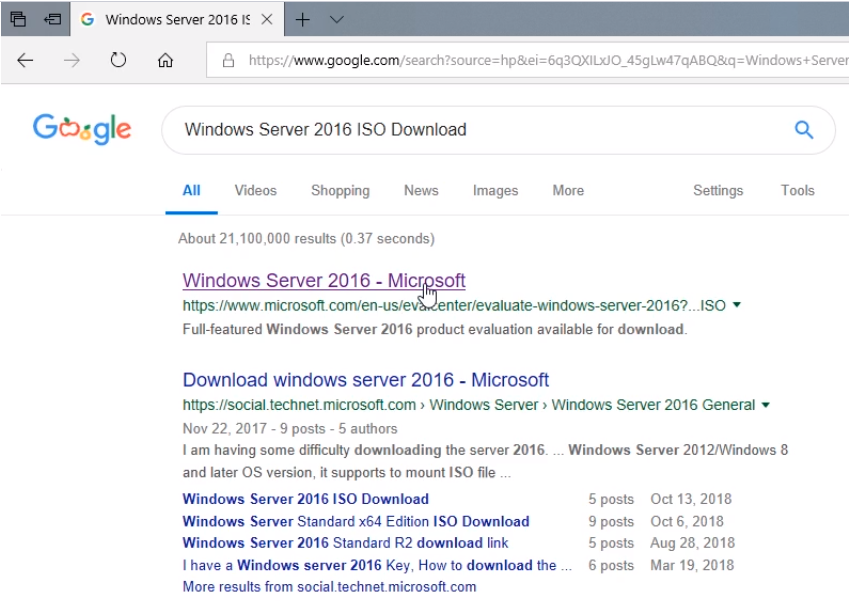
Task: Expand the tab preview chevron
Action: coord(336,19)
